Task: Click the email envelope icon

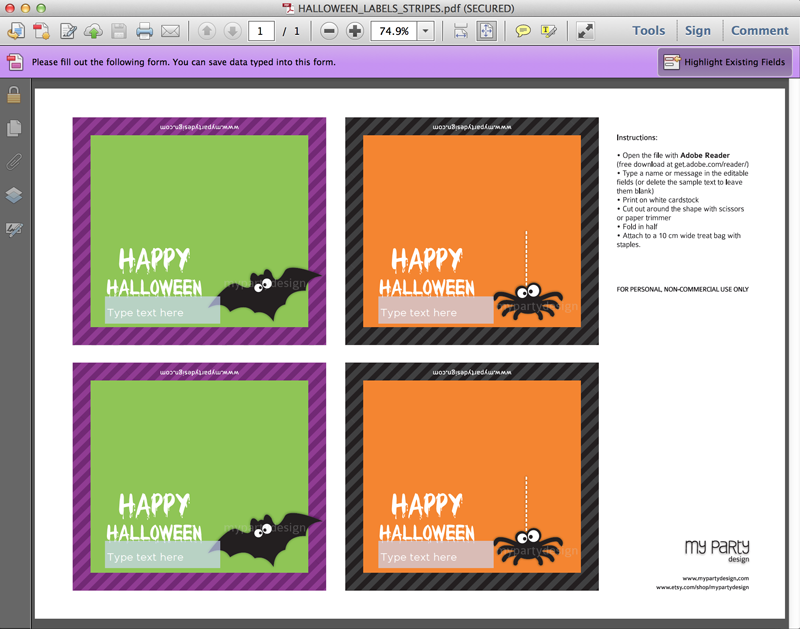Action: pyautogui.click(x=170, y=31)
